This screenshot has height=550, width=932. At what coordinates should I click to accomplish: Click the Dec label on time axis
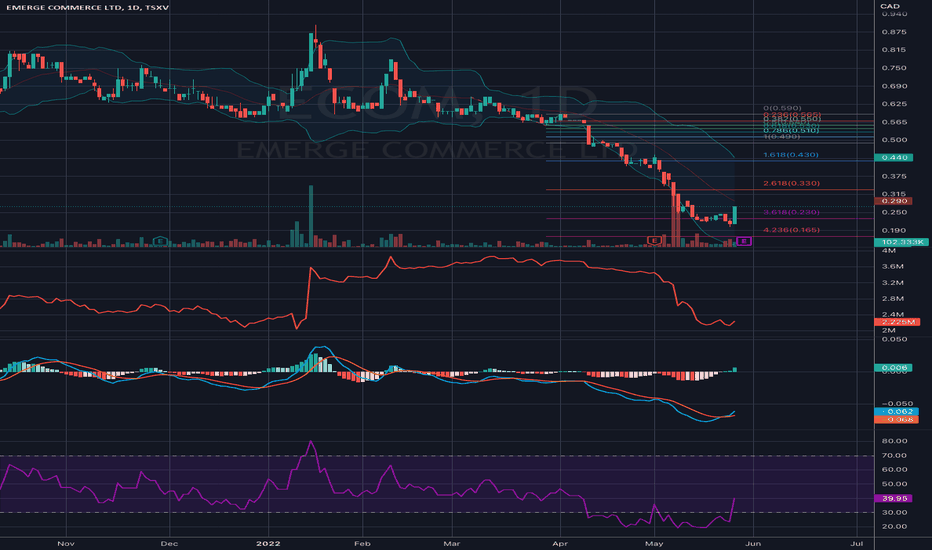coord(169,543)
